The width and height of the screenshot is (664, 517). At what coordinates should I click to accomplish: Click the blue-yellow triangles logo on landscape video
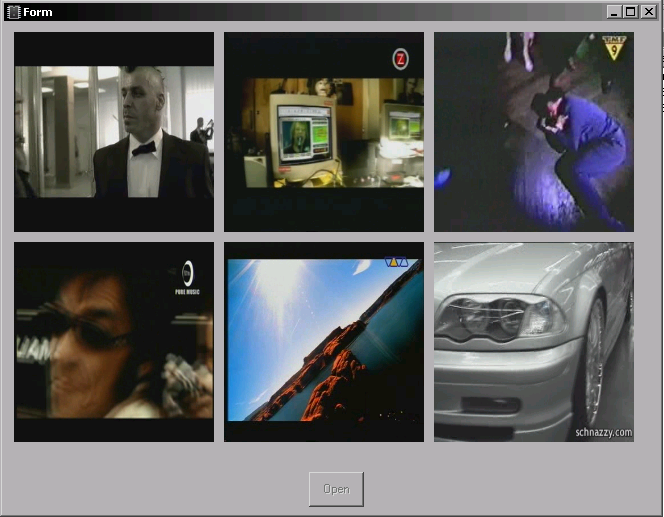point(396,263)
